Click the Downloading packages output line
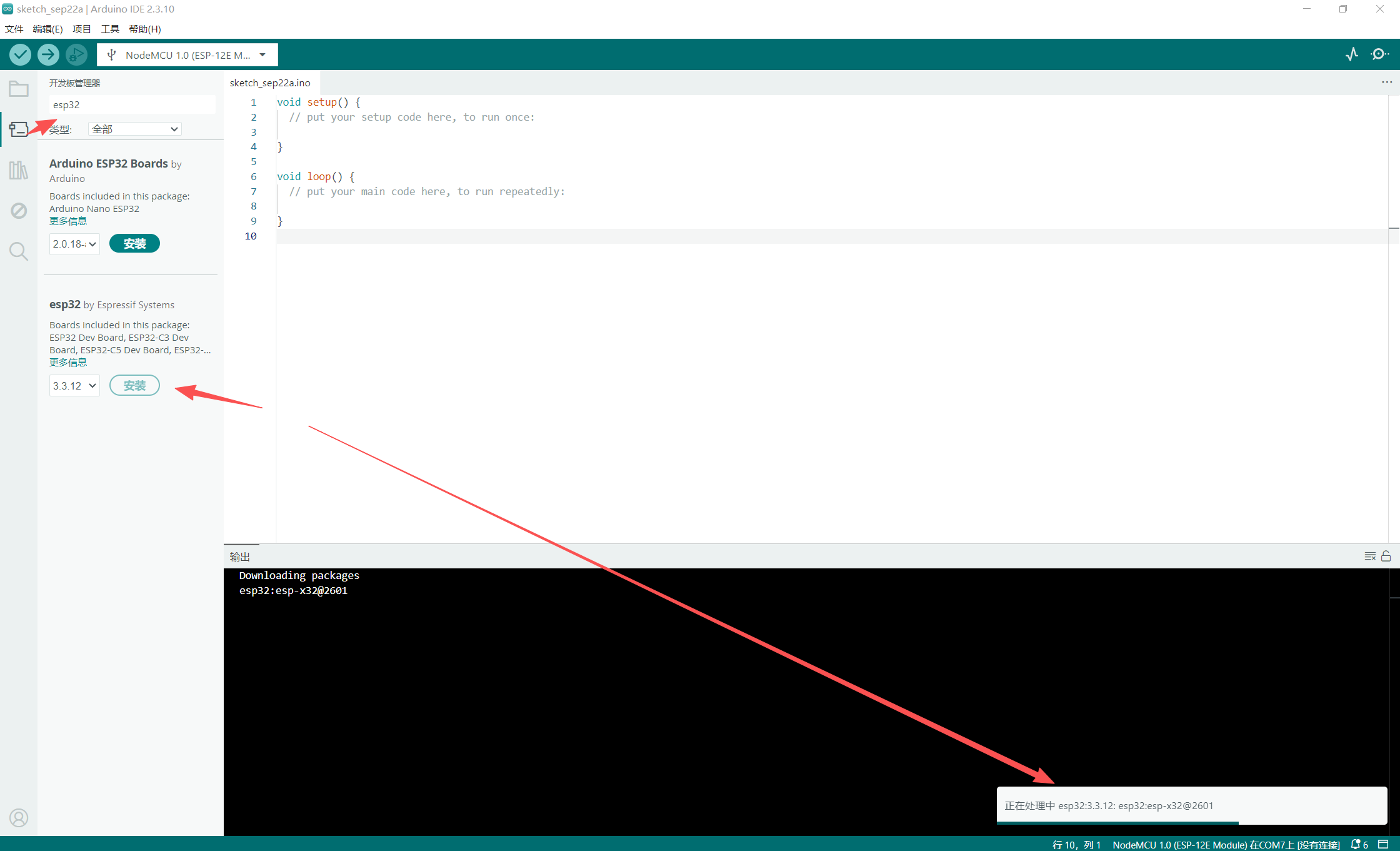 pos(299,575)
